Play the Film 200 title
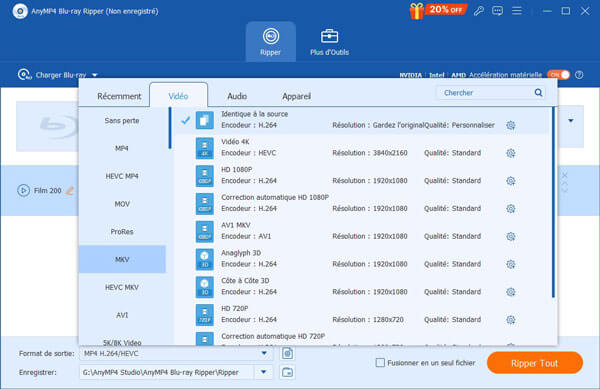 point(23,190)
